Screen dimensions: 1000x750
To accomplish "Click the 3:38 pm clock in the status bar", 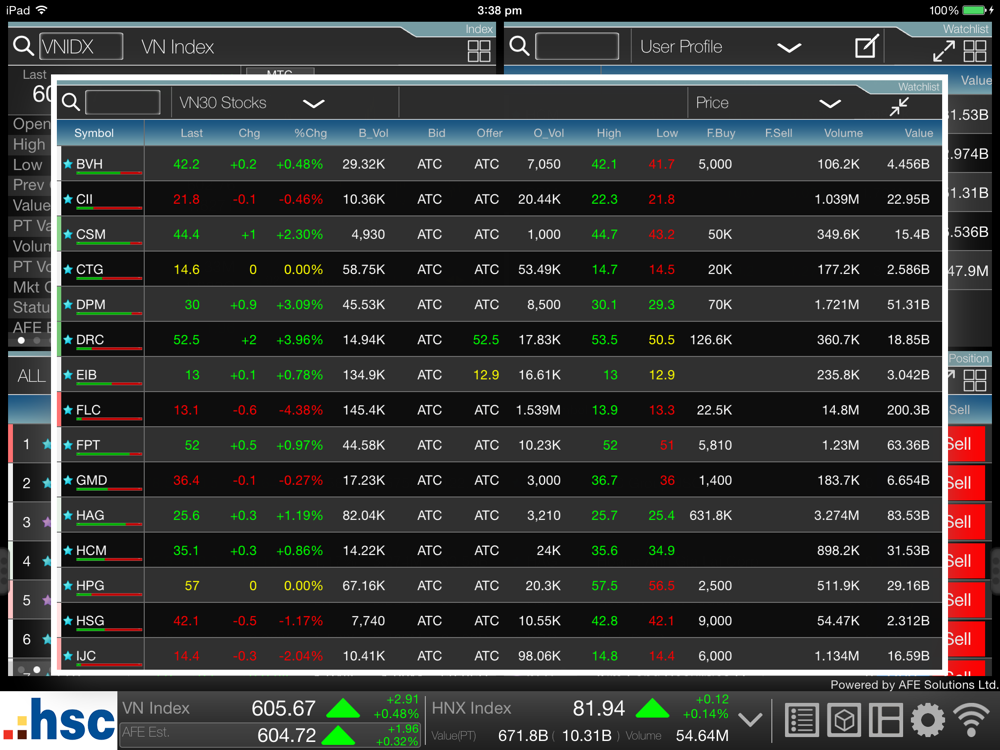I will tap(499, 10).
